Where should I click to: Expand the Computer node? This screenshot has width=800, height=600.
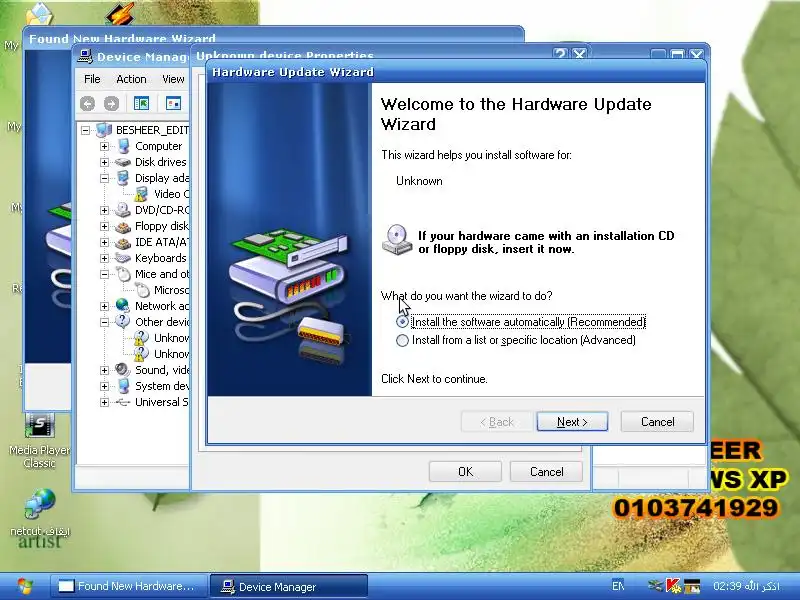[x=105, y=146]
